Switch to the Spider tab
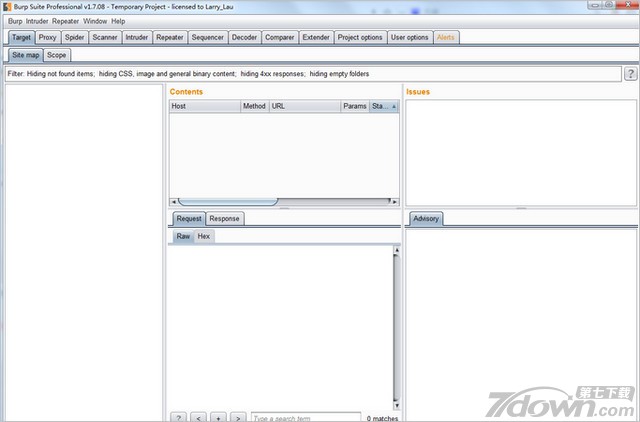640x422 pixels. pos(75,38)
